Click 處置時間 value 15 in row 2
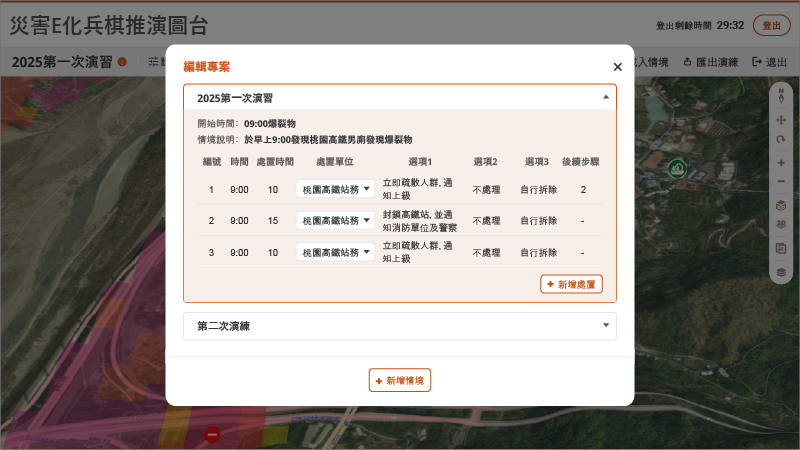Viewport: 800px width, 450px height. [273, 221]
